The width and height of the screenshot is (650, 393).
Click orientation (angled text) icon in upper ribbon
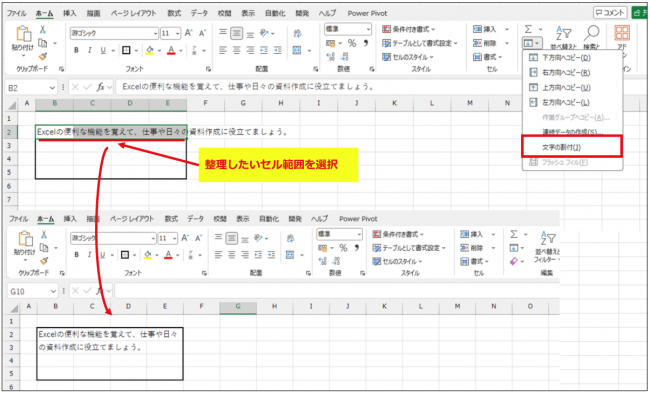point(264,33)
